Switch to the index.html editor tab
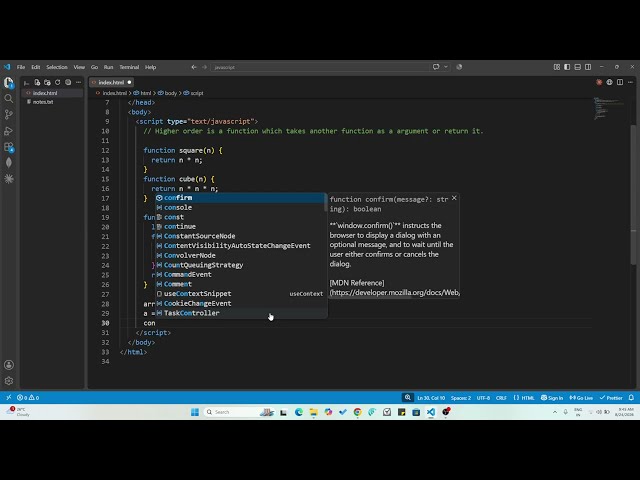The image size is (640, 480). tap(111, 82)
